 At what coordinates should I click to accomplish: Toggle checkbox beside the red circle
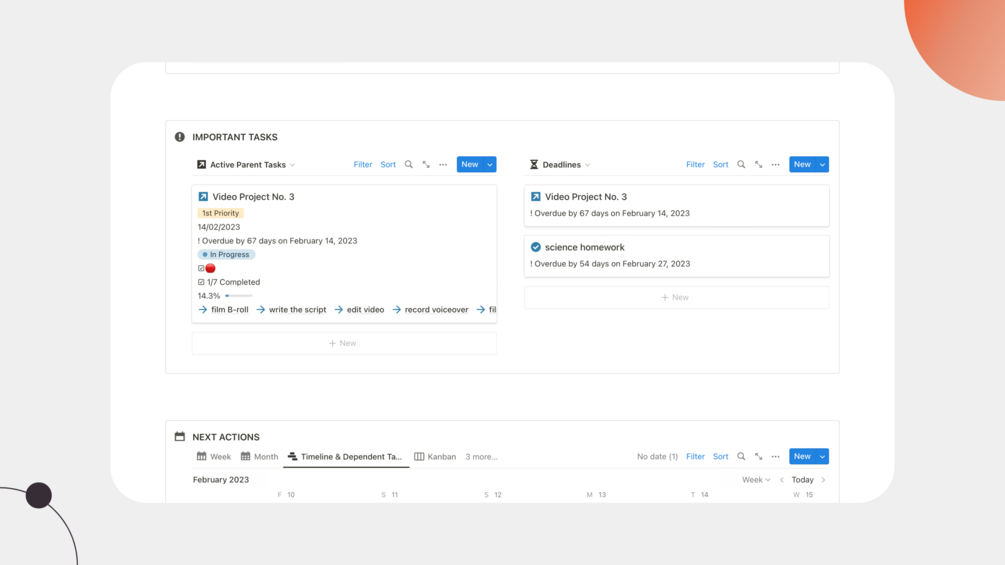(201, 268)
